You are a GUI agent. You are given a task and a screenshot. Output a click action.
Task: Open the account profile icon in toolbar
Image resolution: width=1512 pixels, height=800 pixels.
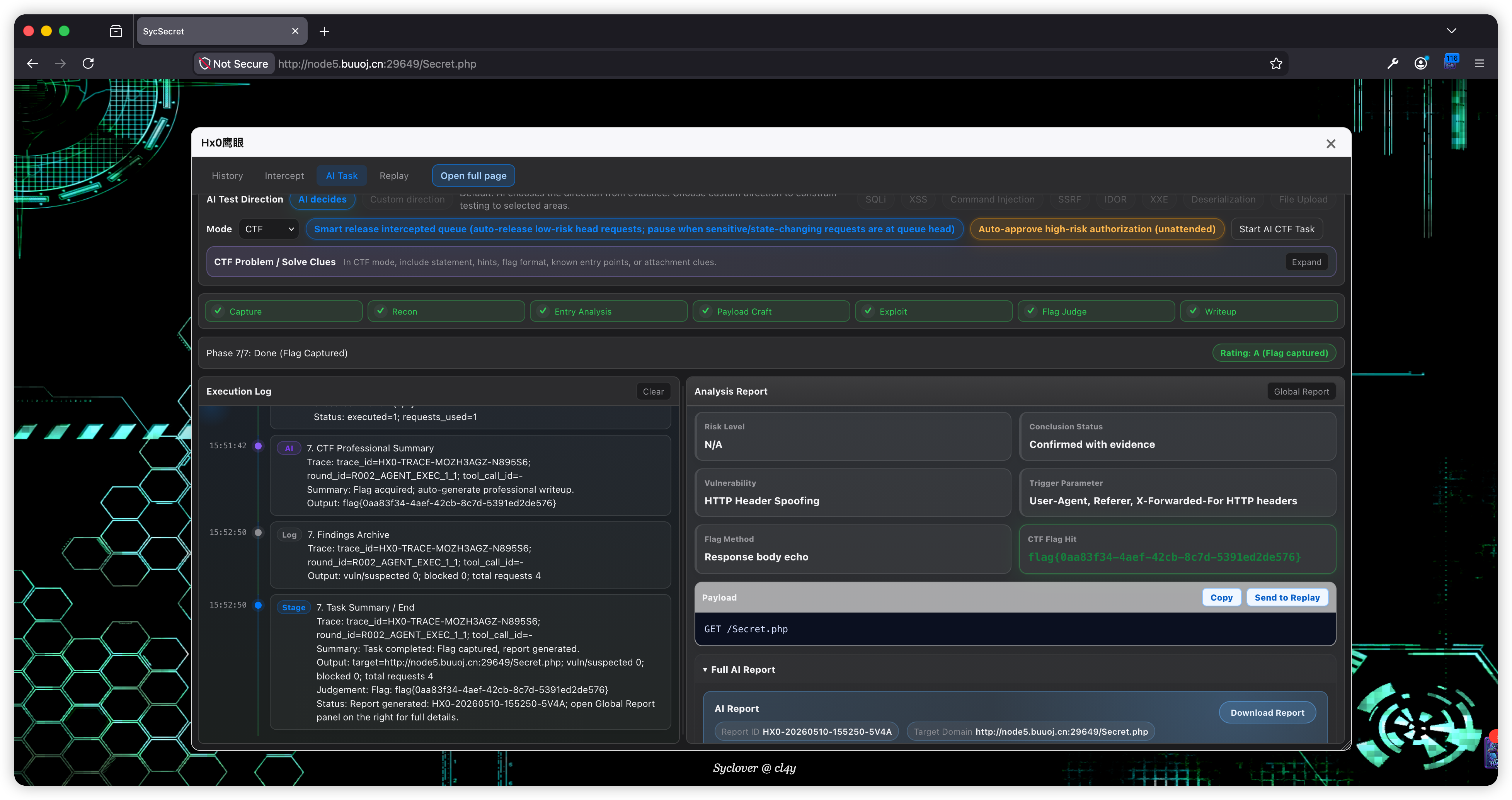tap(1420, 63)
